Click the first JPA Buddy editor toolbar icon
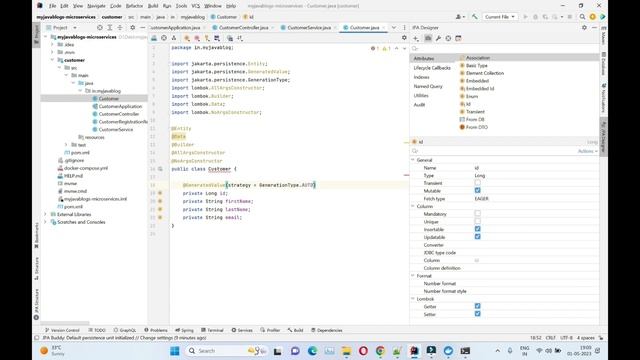This screenshot has width=640, height=360. pyautogui.click(x=154, y=38)
